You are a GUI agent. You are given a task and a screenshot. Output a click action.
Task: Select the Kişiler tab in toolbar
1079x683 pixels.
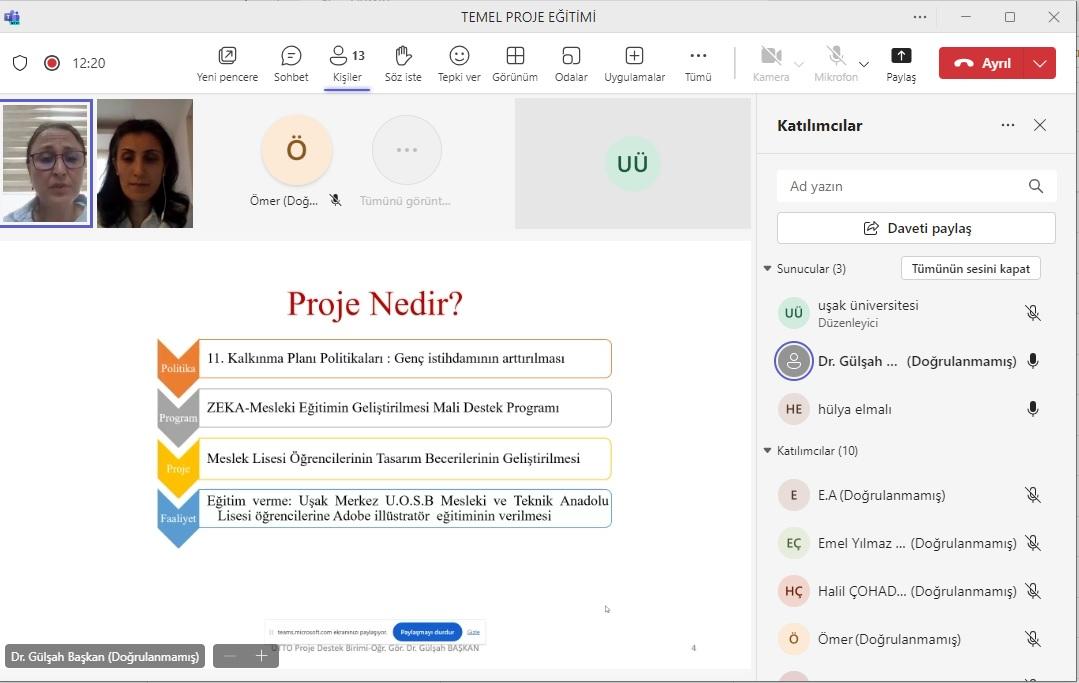pos(347,63)
